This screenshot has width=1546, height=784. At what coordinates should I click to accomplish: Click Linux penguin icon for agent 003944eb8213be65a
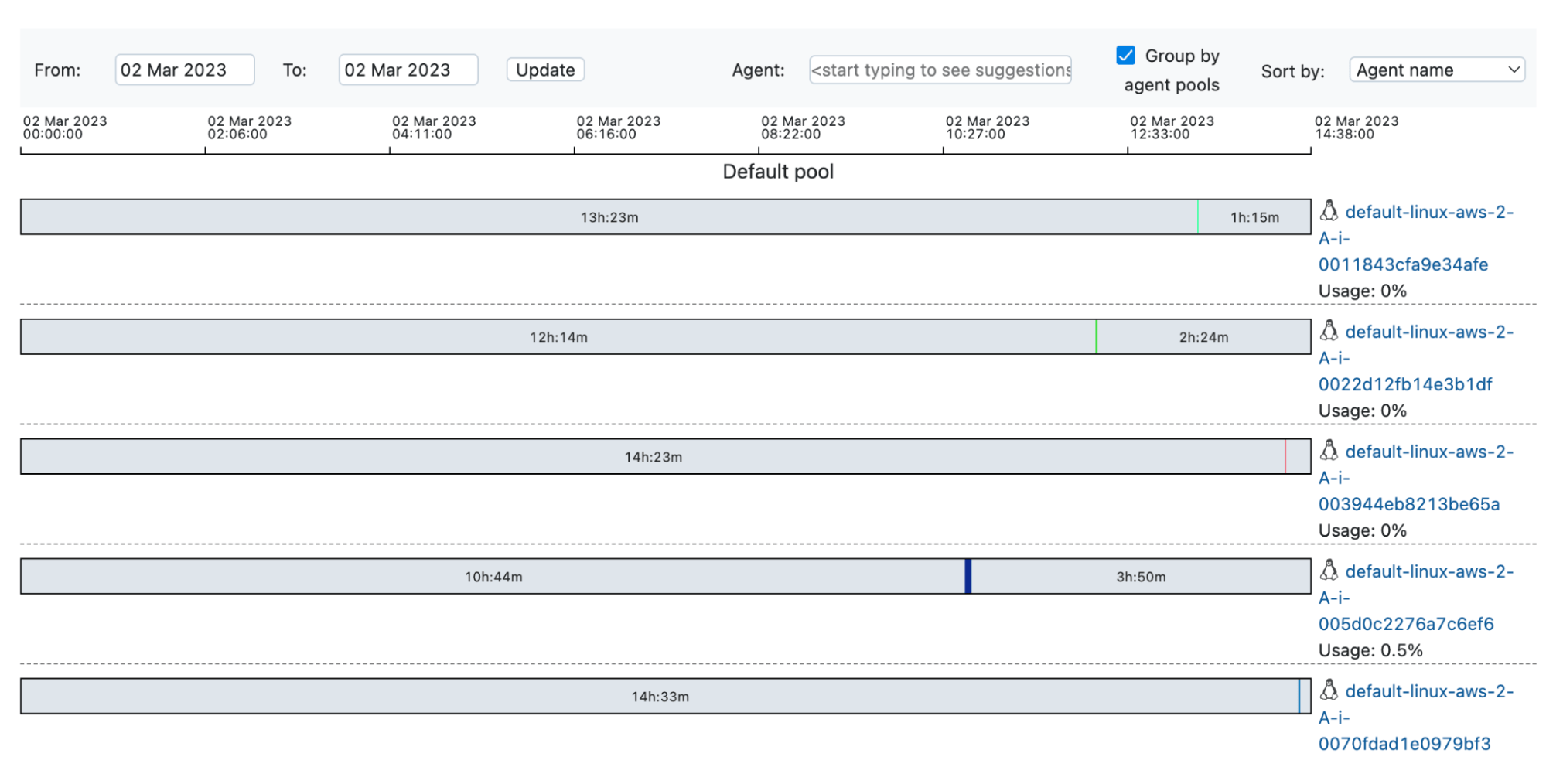[1329, 450]
